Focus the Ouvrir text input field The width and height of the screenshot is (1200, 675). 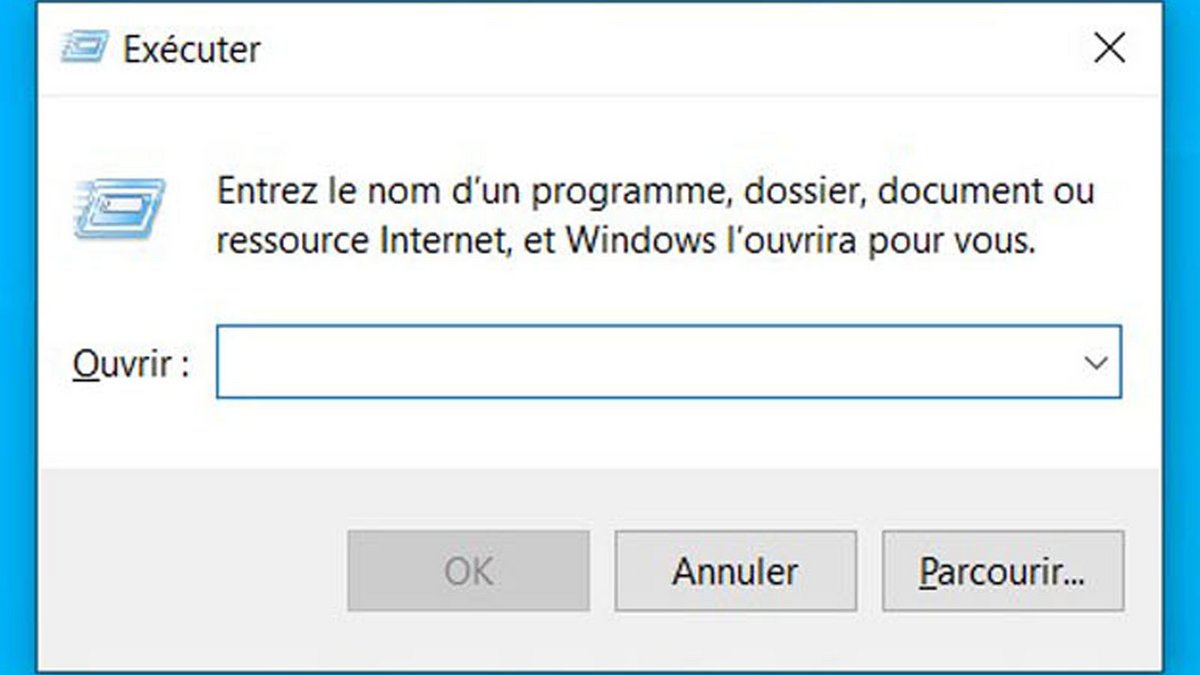click(668, 362)
